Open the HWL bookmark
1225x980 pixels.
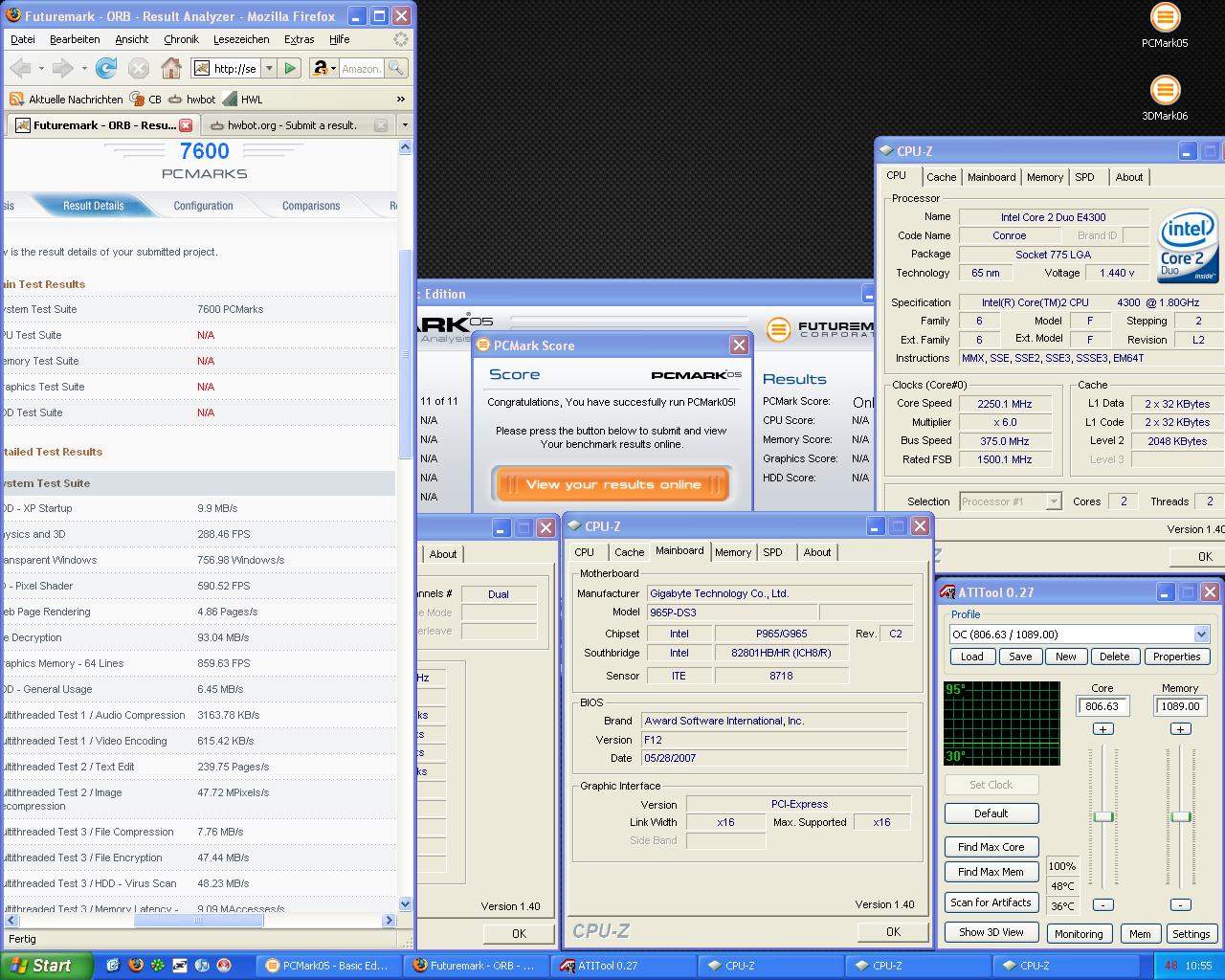tap(243, 99)
